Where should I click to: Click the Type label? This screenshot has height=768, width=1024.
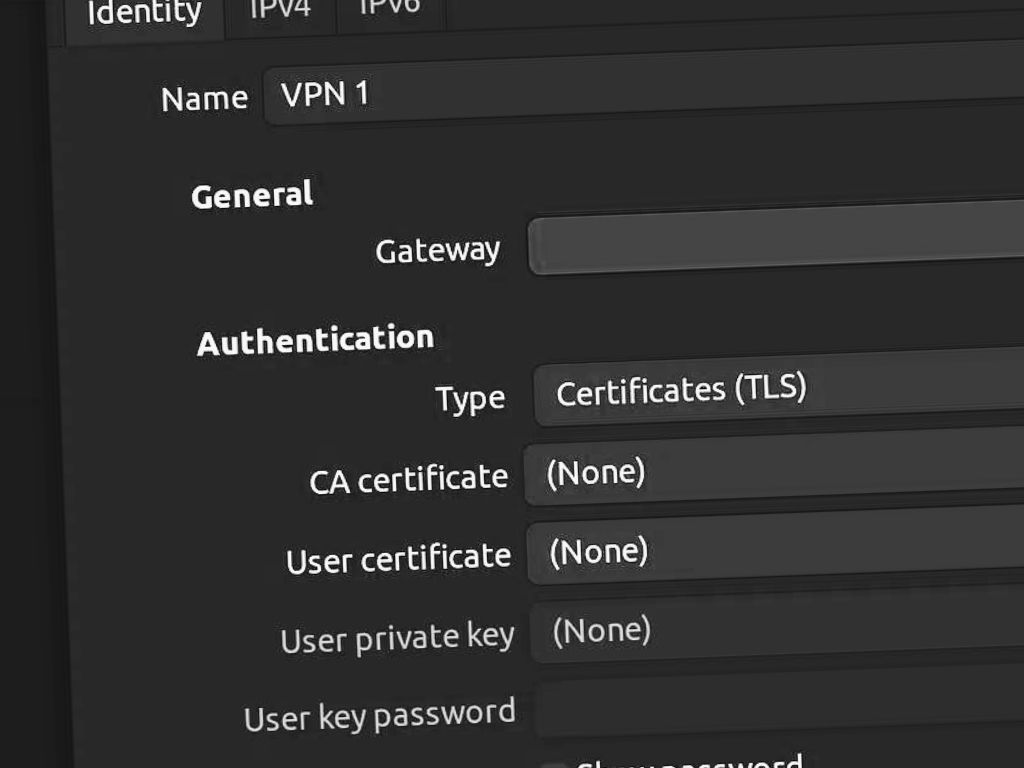tap(470, 399)
